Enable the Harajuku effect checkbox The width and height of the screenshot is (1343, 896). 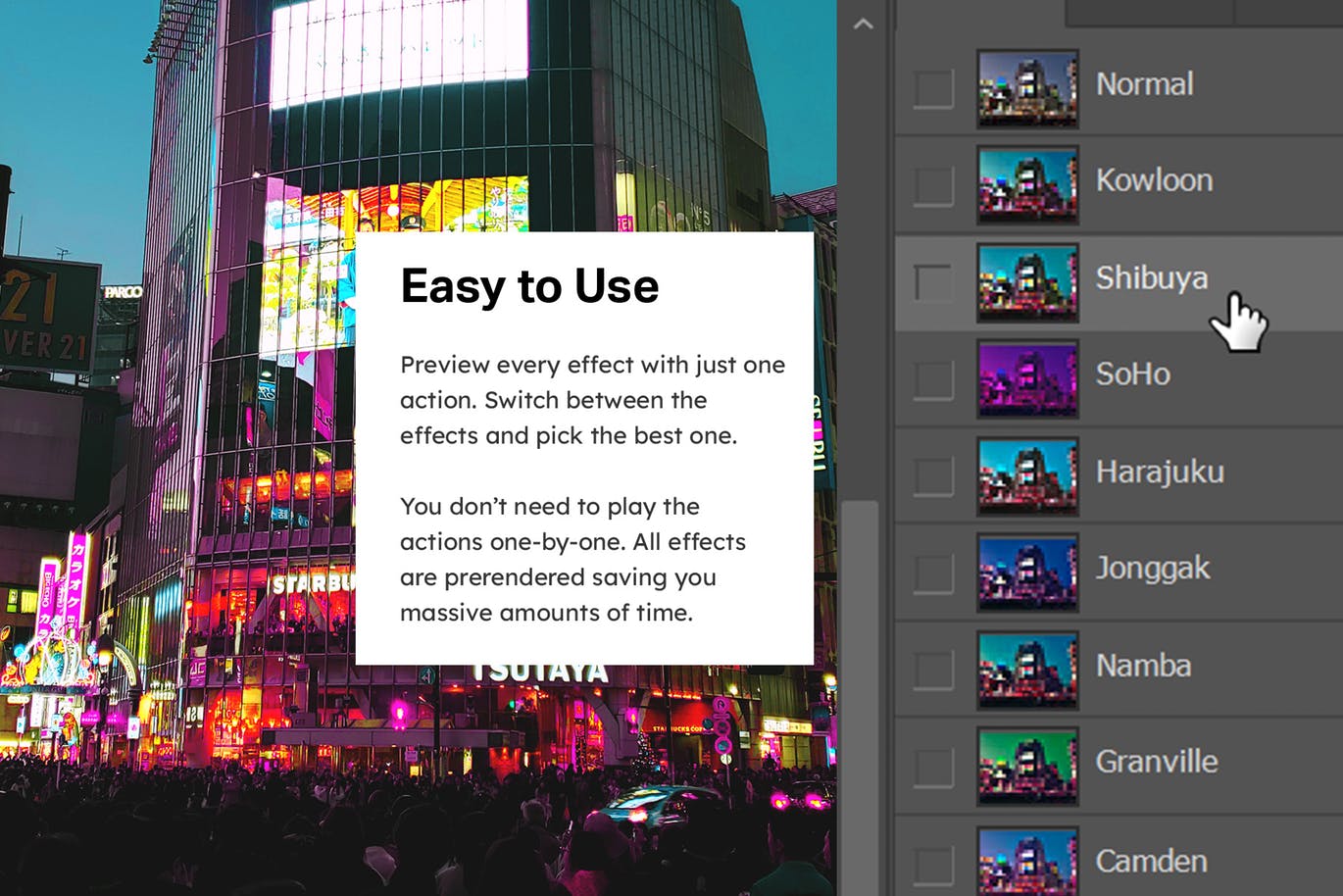[x=931, y=475]
